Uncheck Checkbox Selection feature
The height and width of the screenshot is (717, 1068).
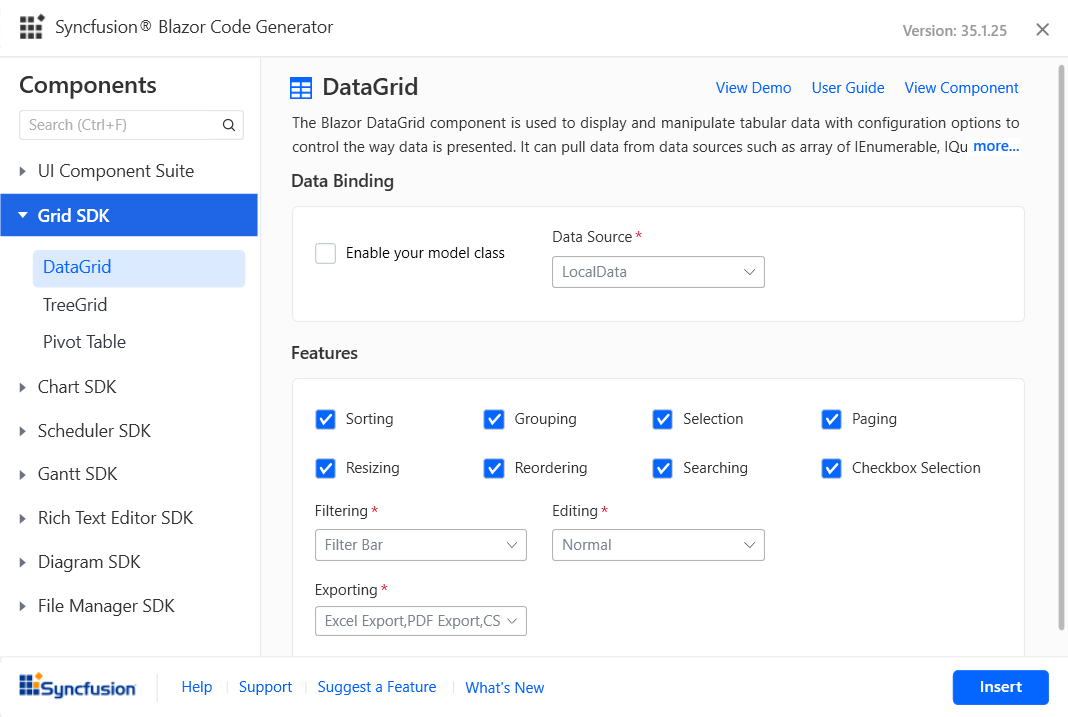(x=832, y=468)
